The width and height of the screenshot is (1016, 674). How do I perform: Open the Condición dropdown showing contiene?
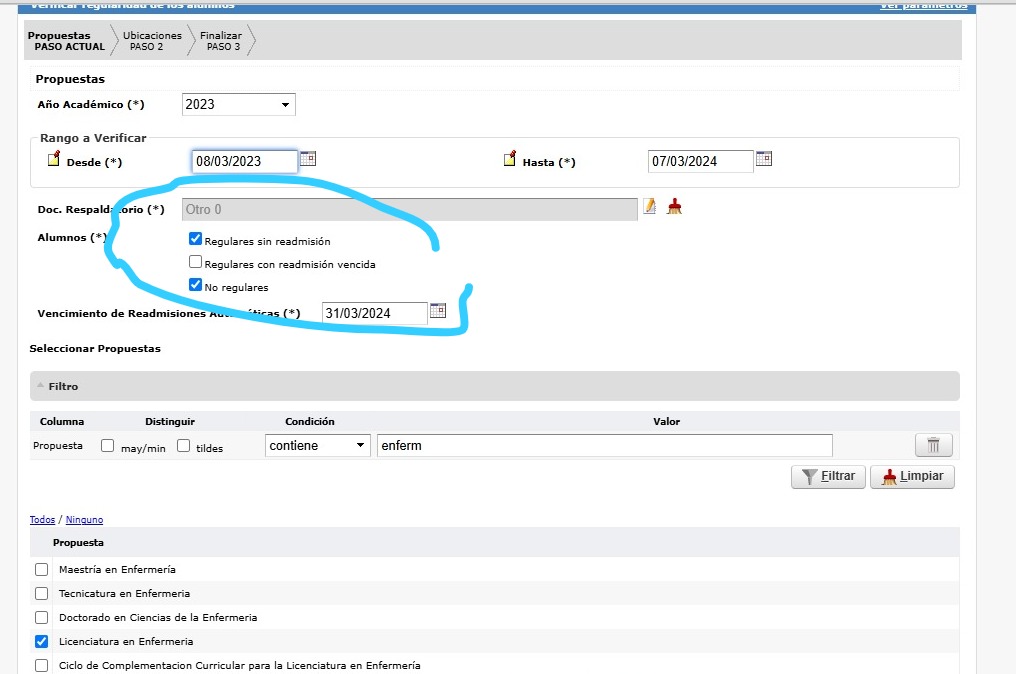click(318, 446)
